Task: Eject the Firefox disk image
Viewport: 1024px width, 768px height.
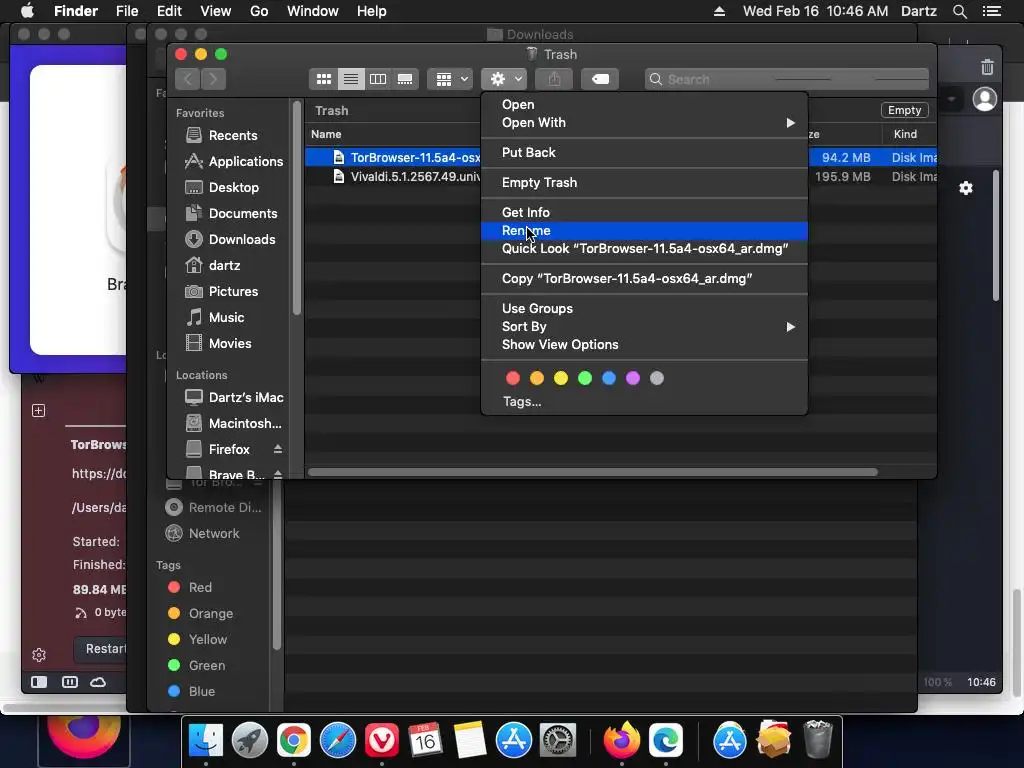Action: 278,449
